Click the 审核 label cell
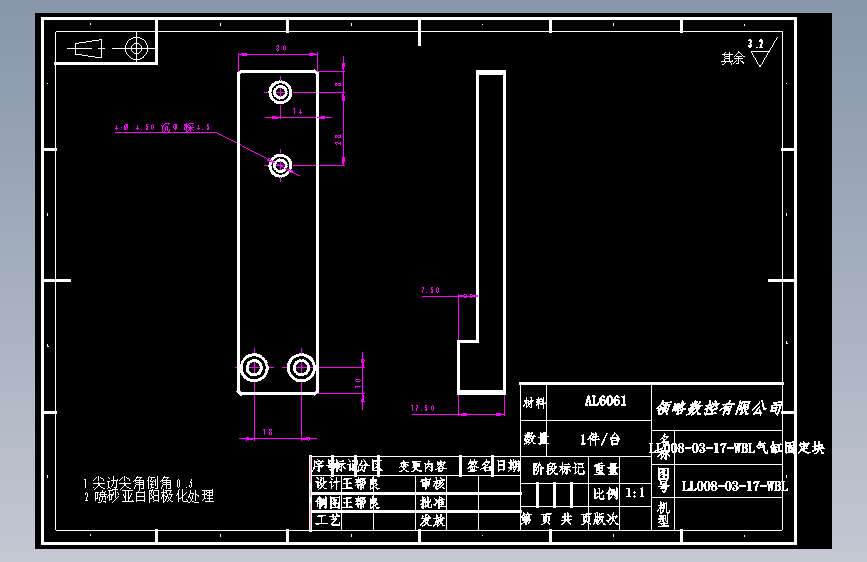Viewport: 867px width, 562px height. 432,484
